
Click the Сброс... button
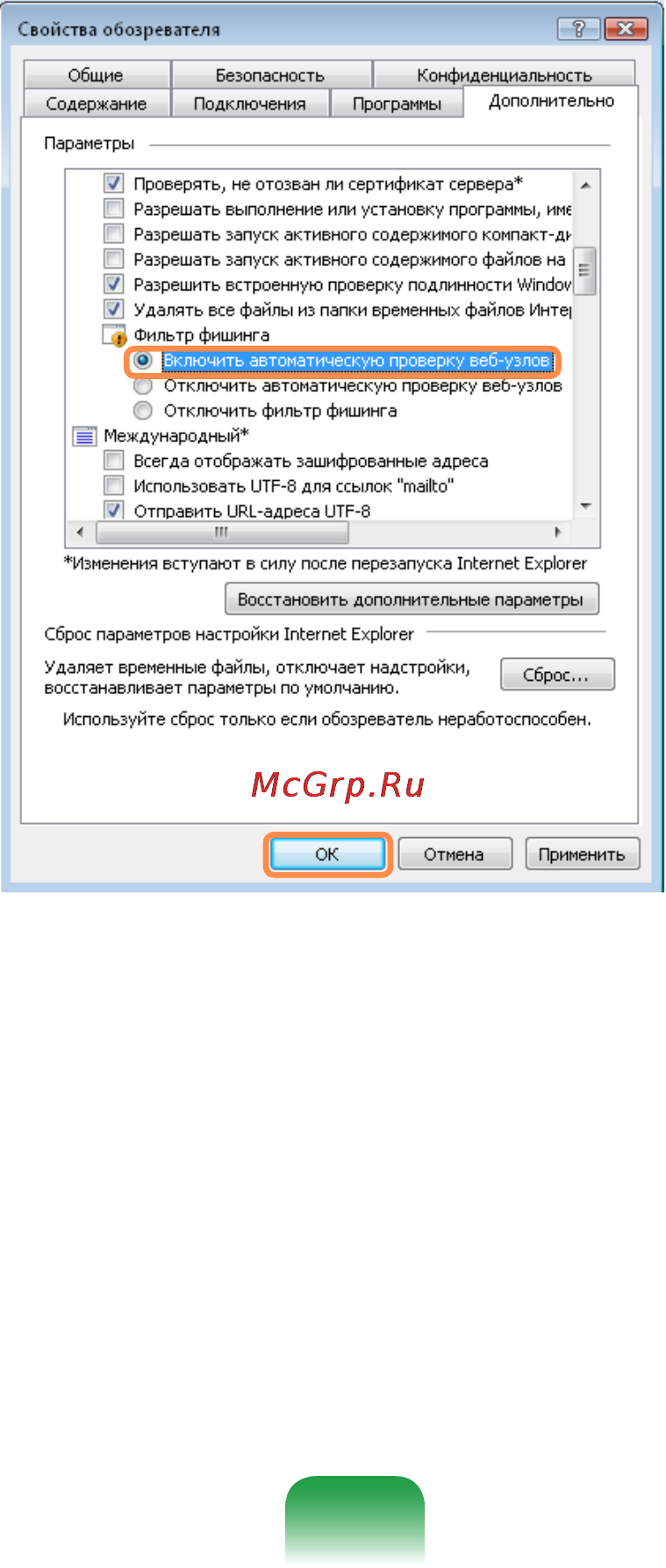point(557,675)
